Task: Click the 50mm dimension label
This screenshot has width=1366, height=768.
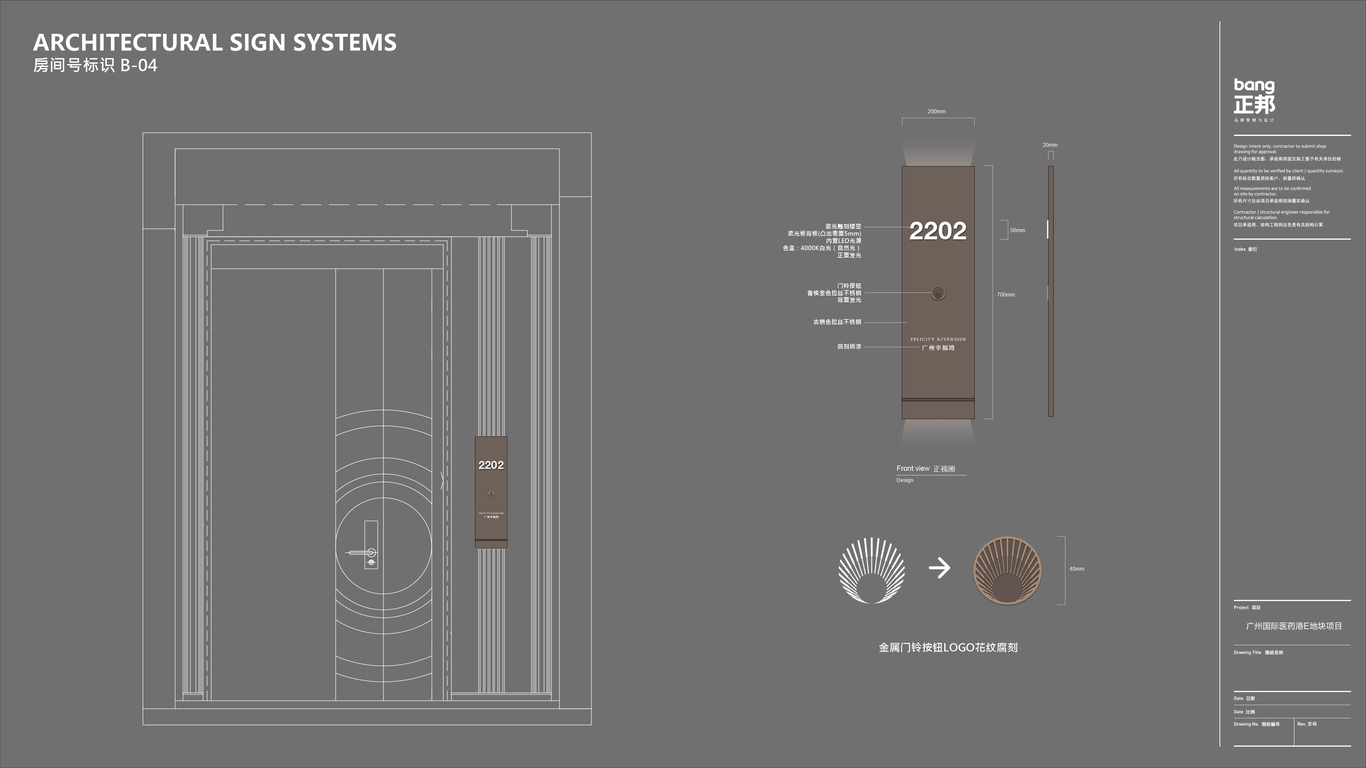Action: pos(1017,230)
